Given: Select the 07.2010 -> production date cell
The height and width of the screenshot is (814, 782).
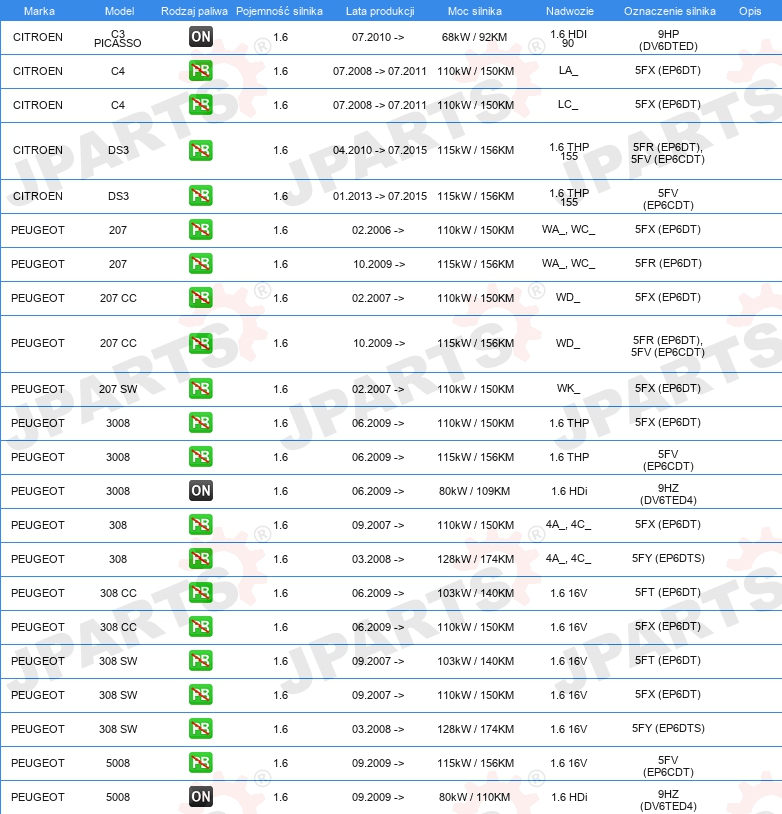Looking at the screenshot, I should (x=378, y=37).
